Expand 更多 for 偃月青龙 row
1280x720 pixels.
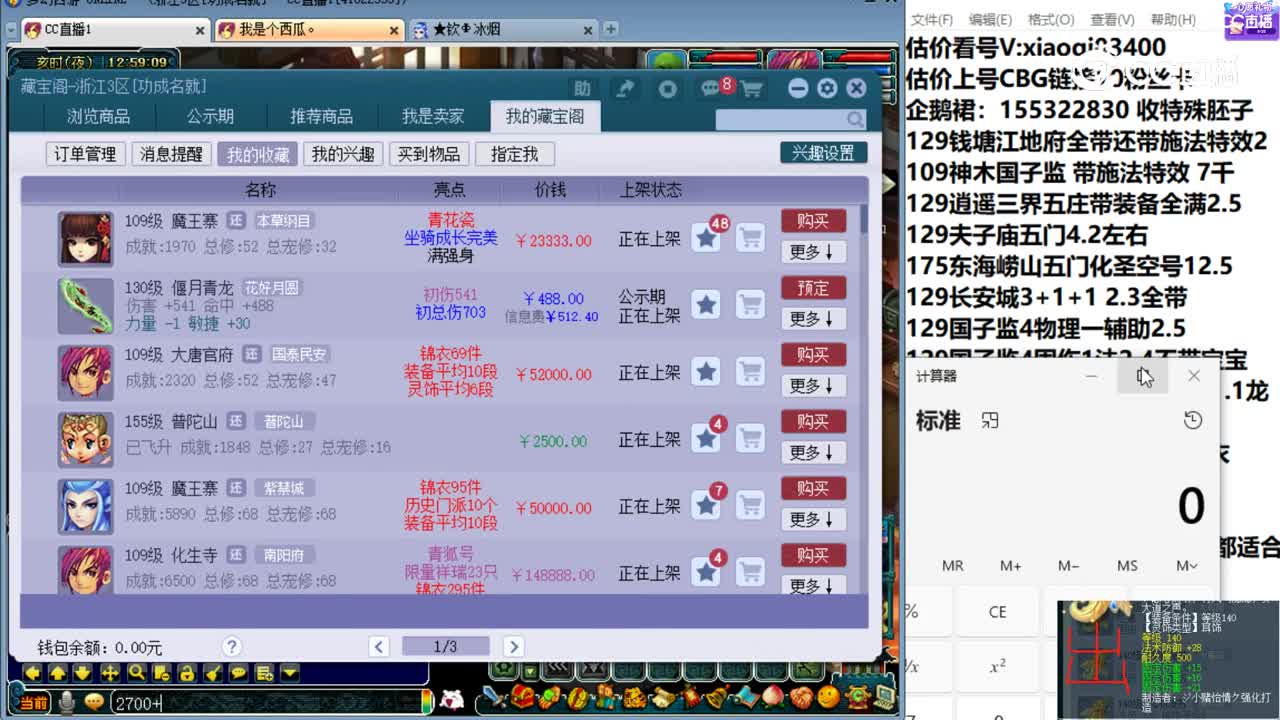click(813, 318)
